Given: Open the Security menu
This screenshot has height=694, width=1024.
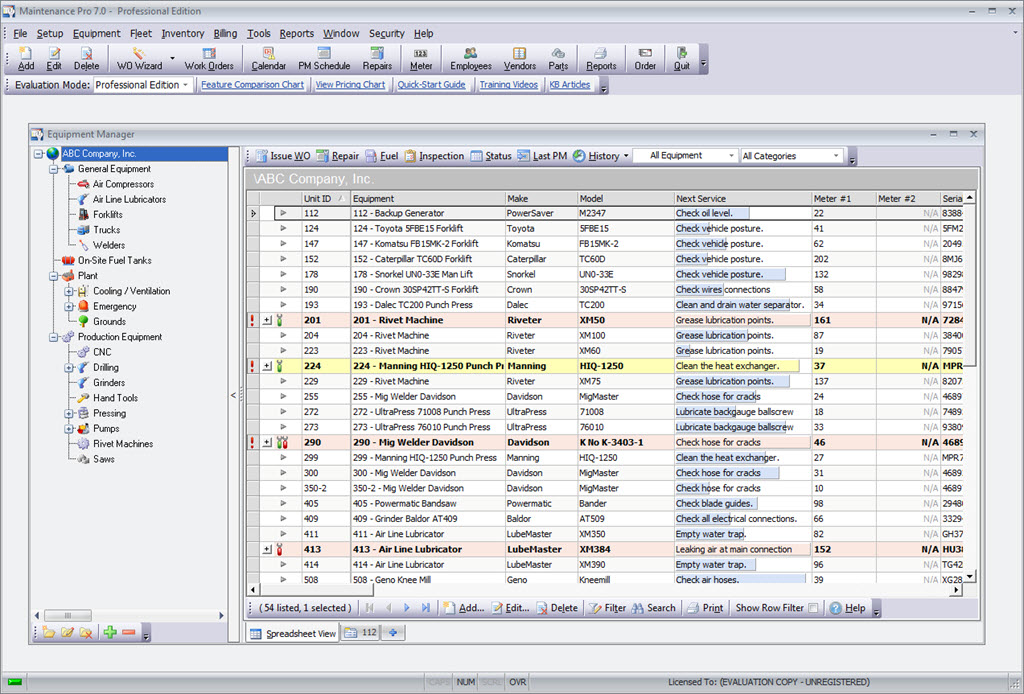Looking at the screenshot, I should [387, 33].
